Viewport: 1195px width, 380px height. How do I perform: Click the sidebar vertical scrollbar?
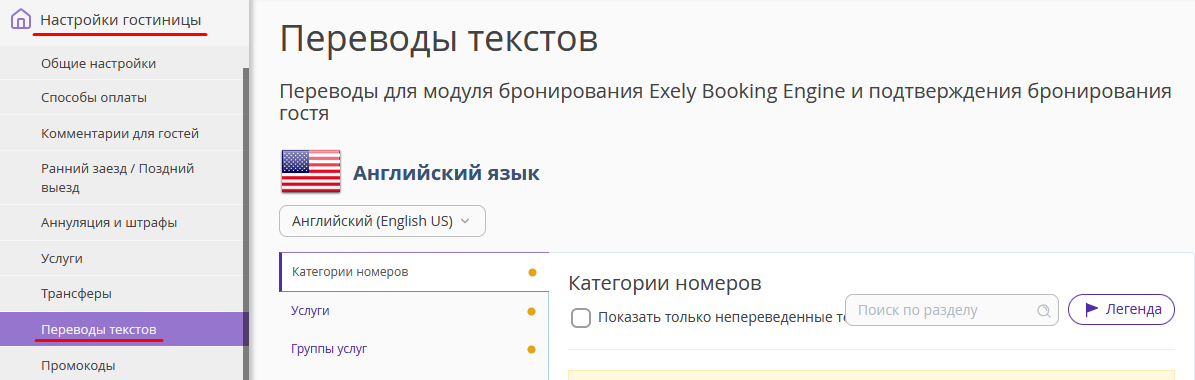245,224
